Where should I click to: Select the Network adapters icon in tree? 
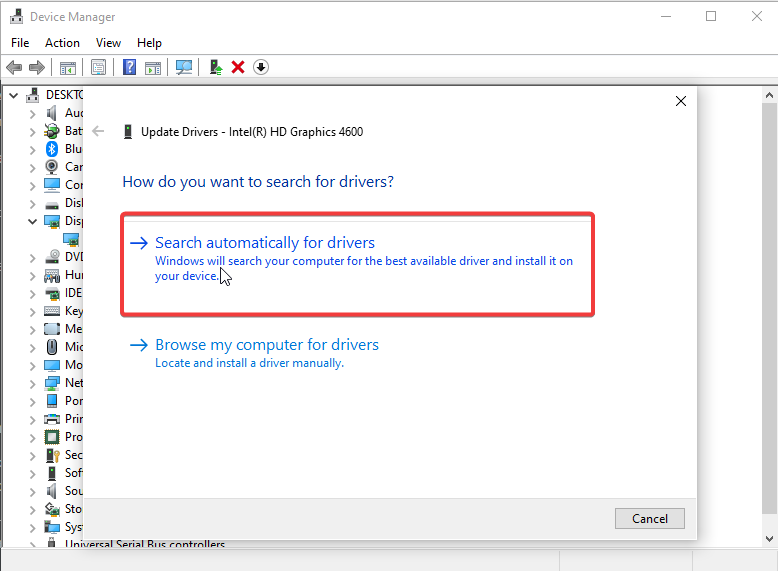52,383
